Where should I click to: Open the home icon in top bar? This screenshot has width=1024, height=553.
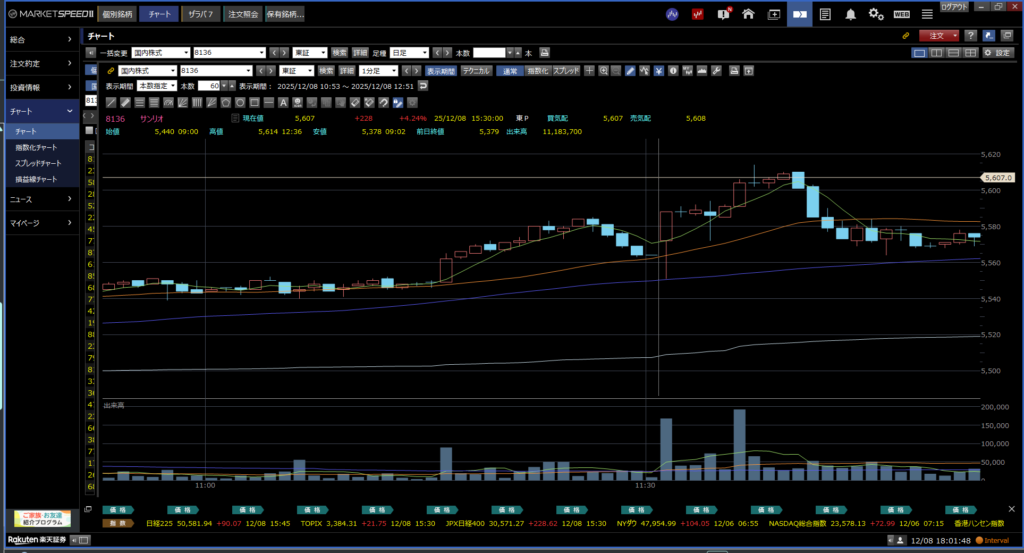click(x=747, y=14)
